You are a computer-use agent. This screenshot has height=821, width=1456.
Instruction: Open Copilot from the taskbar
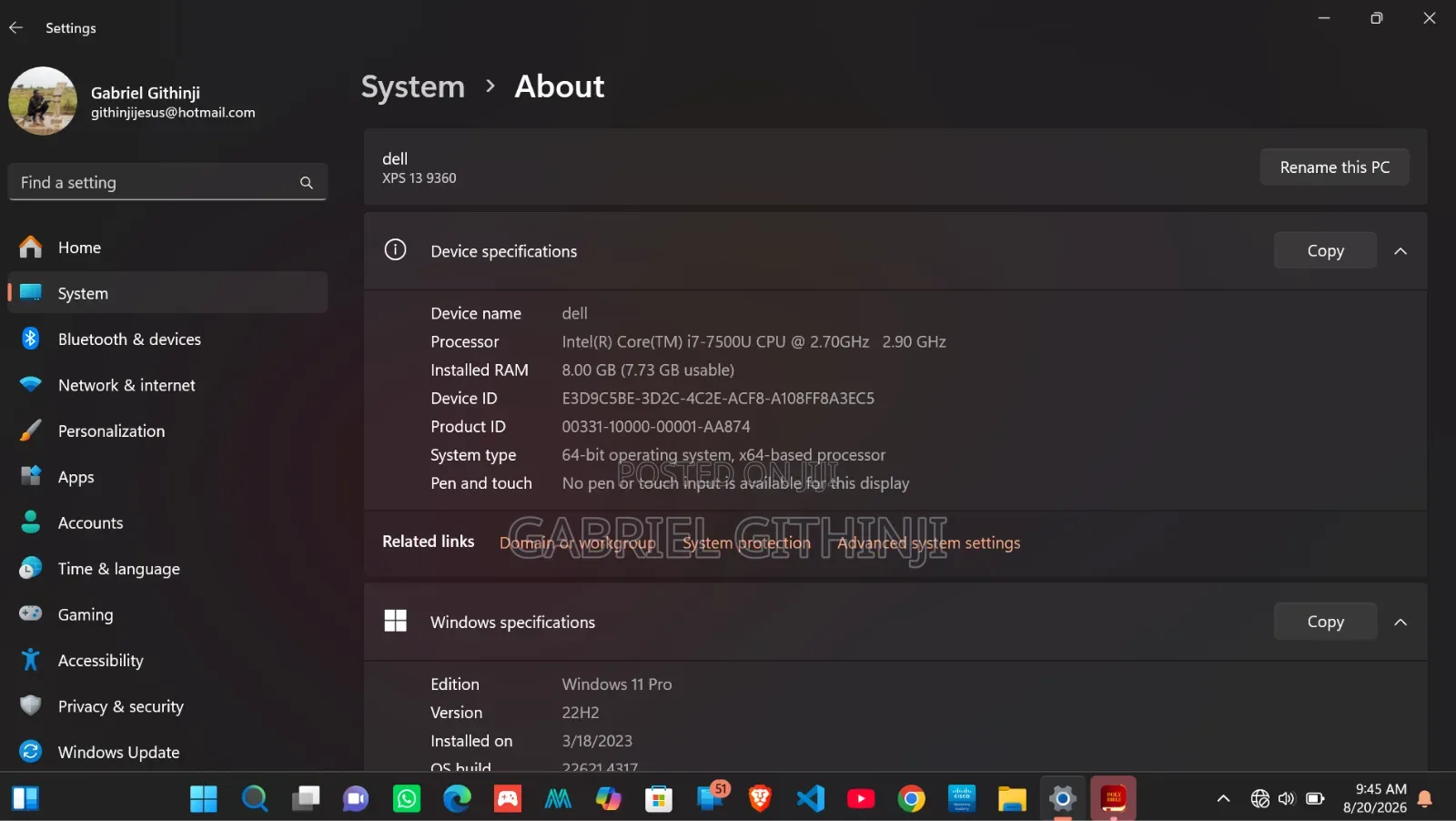609,799
